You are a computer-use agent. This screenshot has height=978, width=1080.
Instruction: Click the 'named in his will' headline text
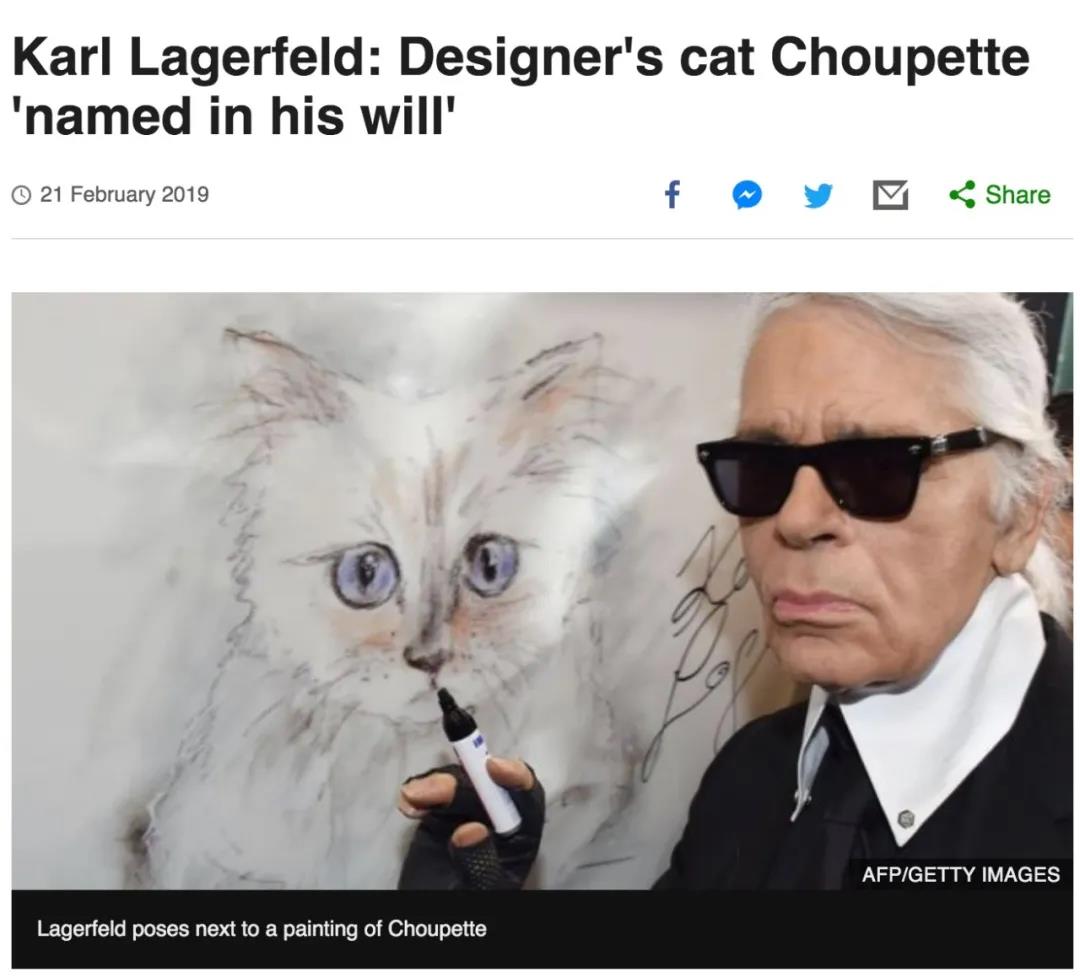tap(235, 115)
